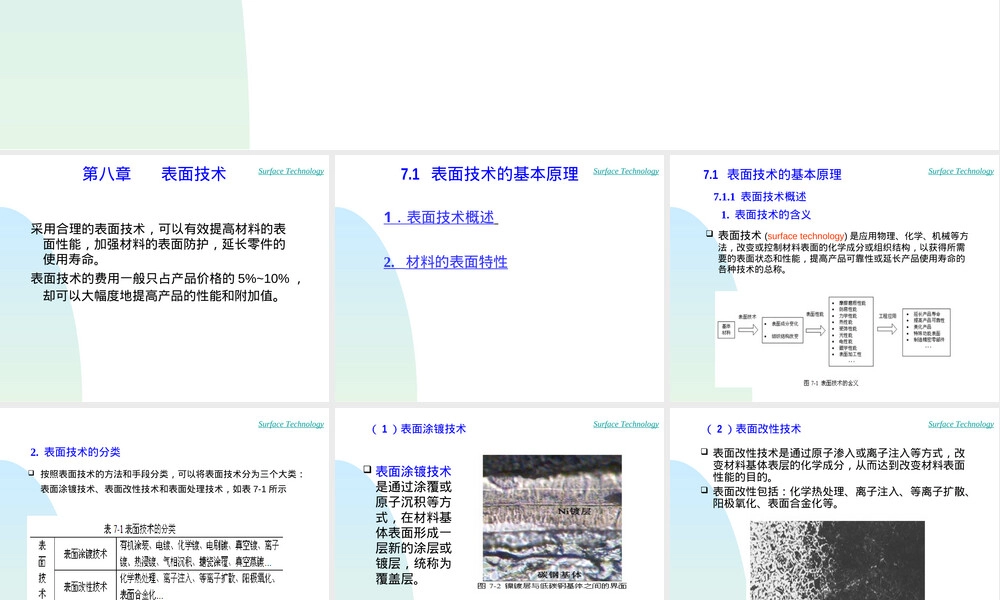Click the heading ( 2 ) 表面改性技术
This screenshot has width=1000, height=600.
(x=753, y=429)
